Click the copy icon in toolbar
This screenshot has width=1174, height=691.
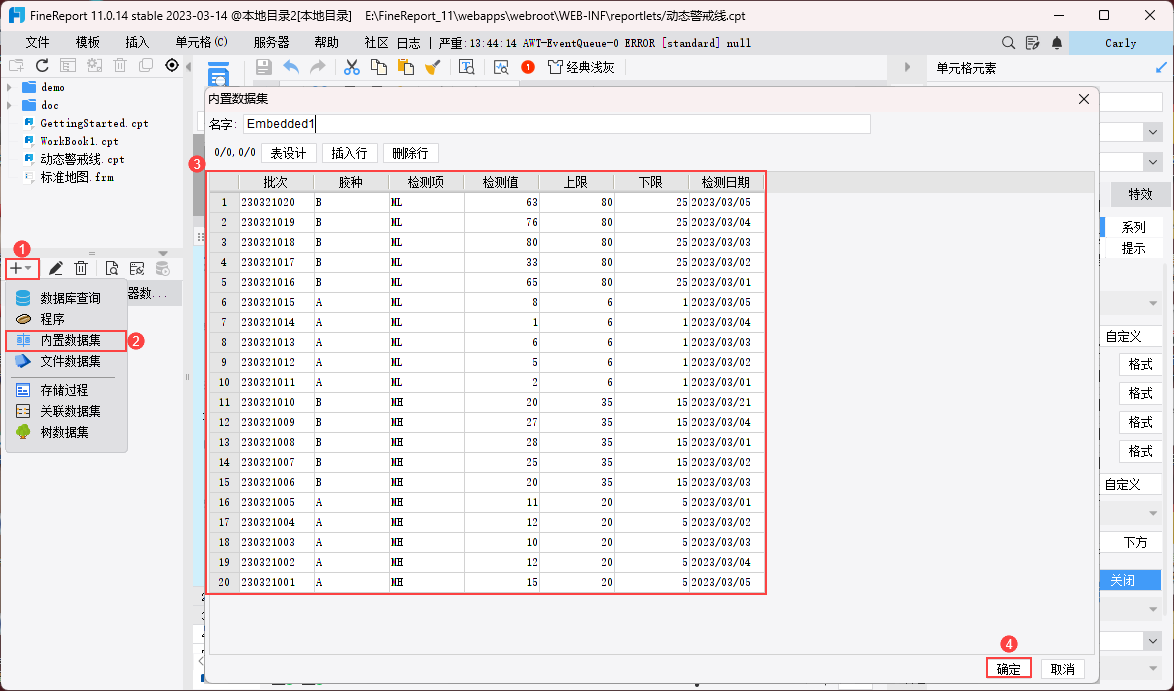click(x=379, y=67)
